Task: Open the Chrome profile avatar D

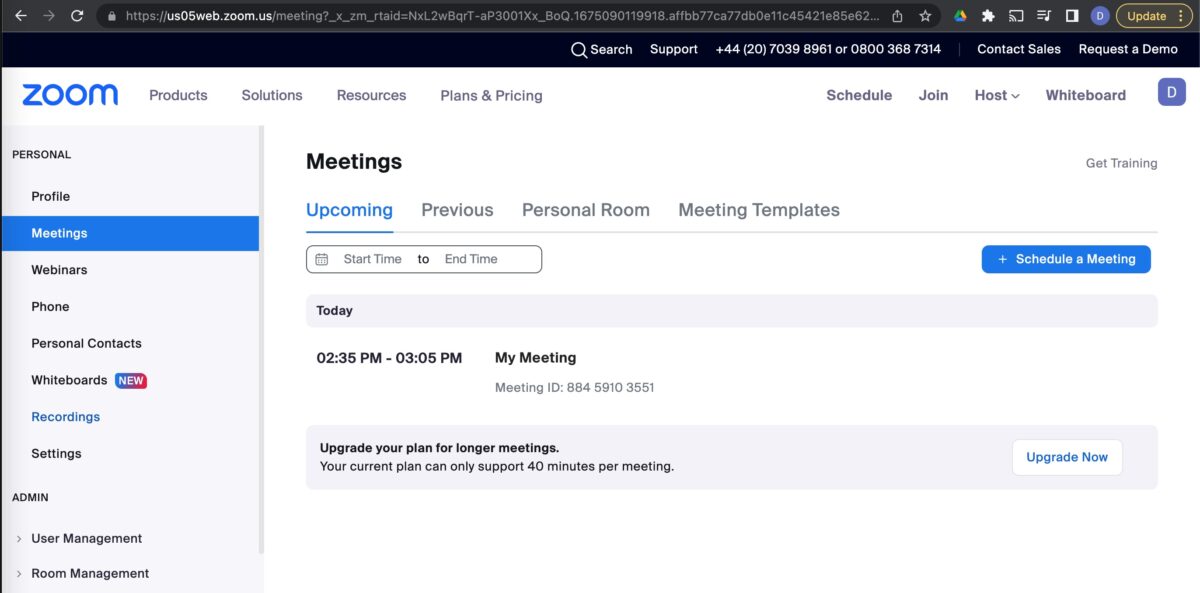Action: 1100,16
